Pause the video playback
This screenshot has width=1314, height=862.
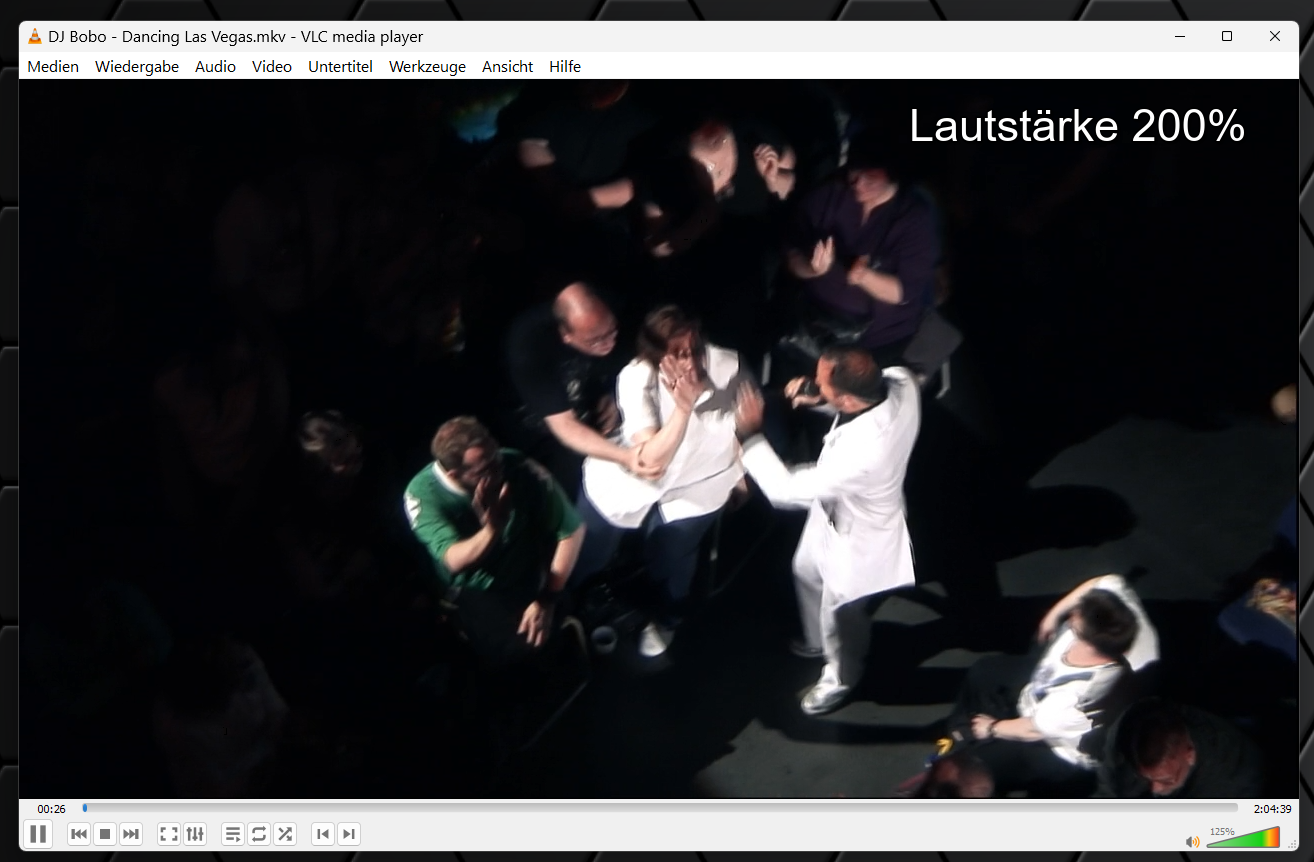coord(38,833)
